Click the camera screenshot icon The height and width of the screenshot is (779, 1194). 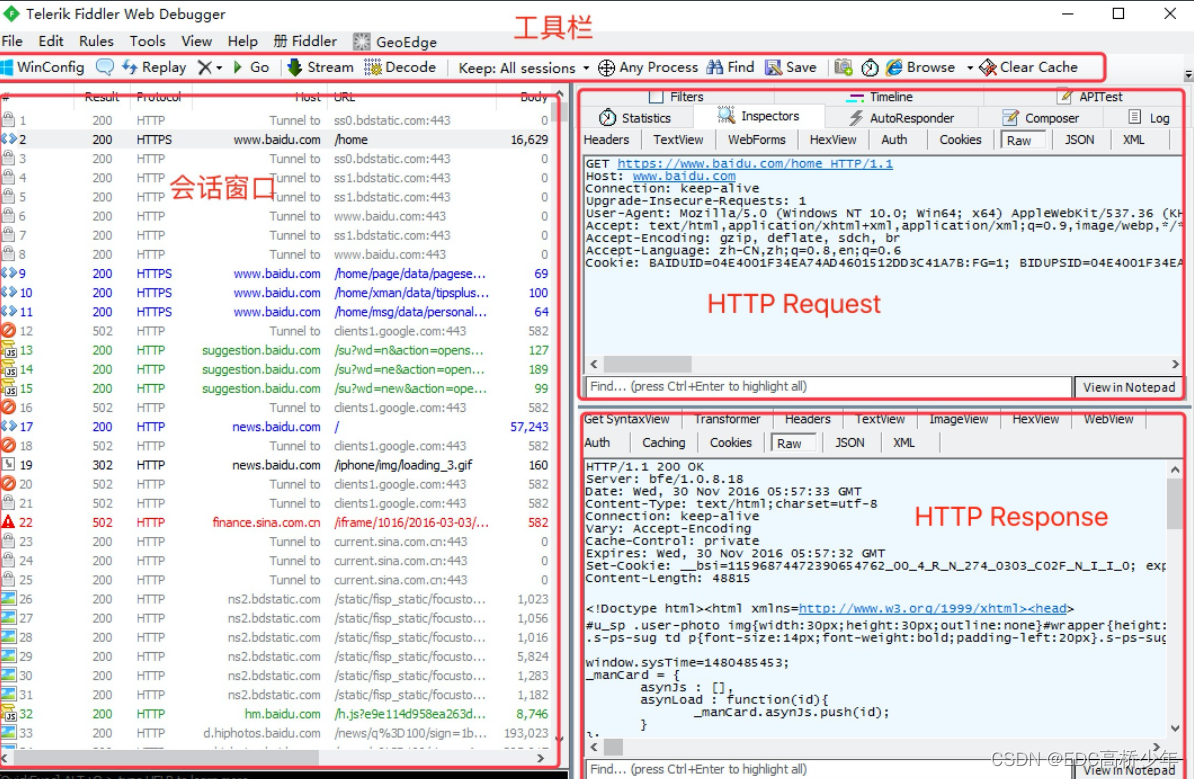(x=843, y=67)
